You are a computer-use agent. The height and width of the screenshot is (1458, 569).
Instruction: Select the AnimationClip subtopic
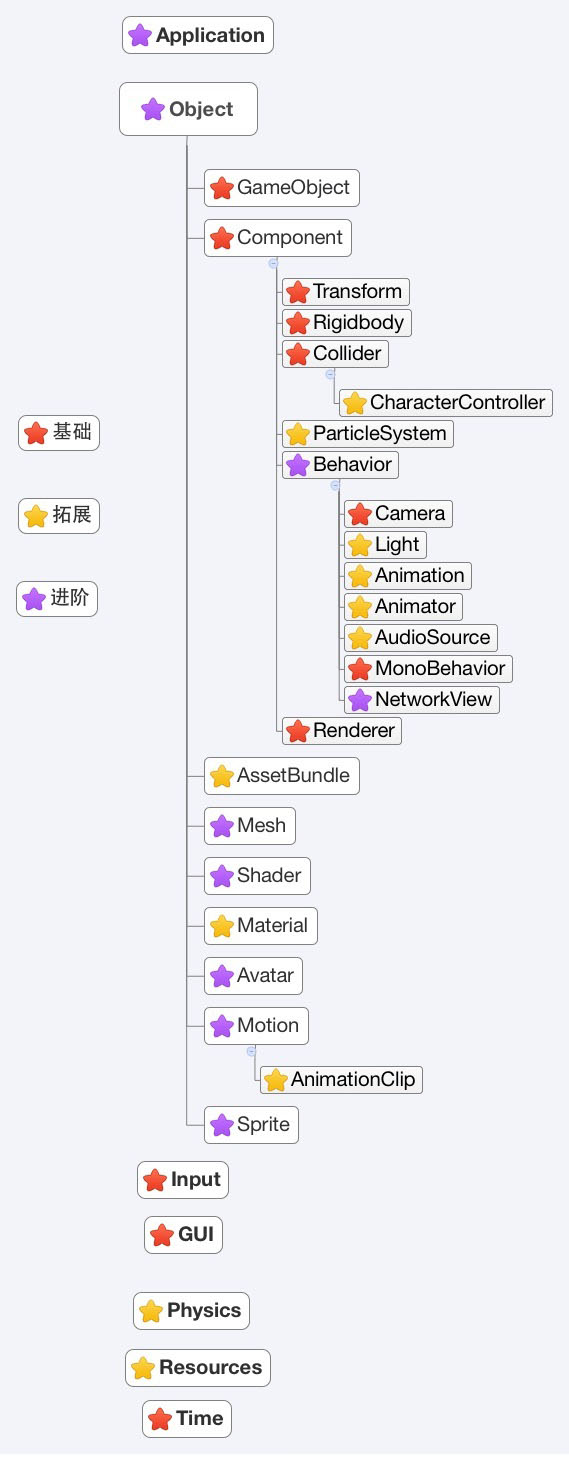pyautogui.click(x=341, y=1080)
